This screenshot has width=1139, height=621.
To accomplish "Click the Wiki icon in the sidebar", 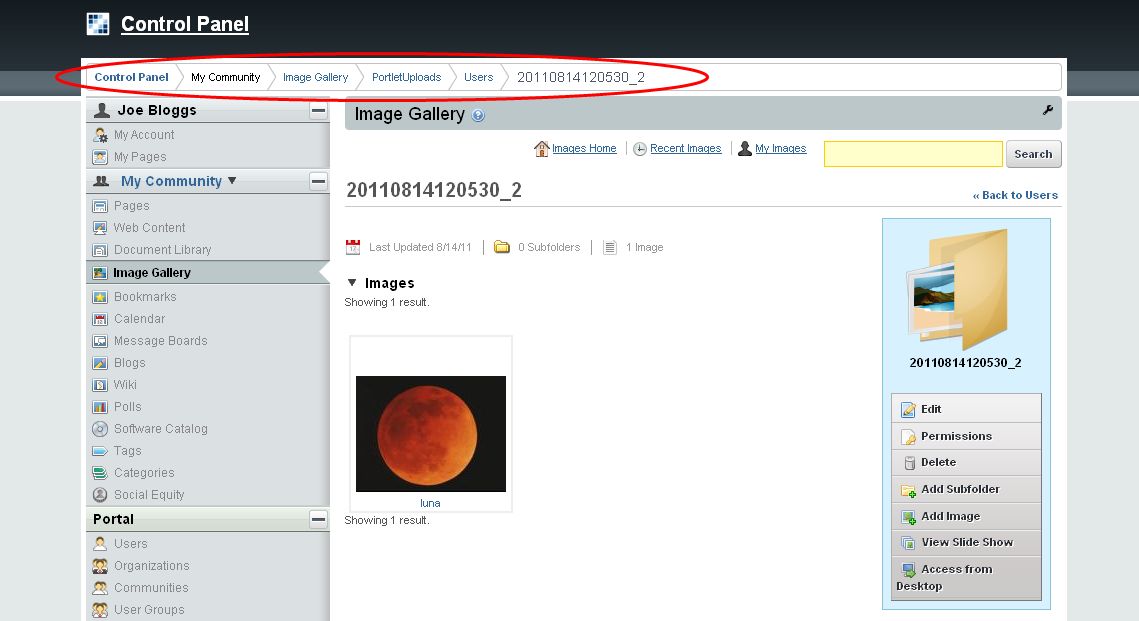I will tap(100, 385).
